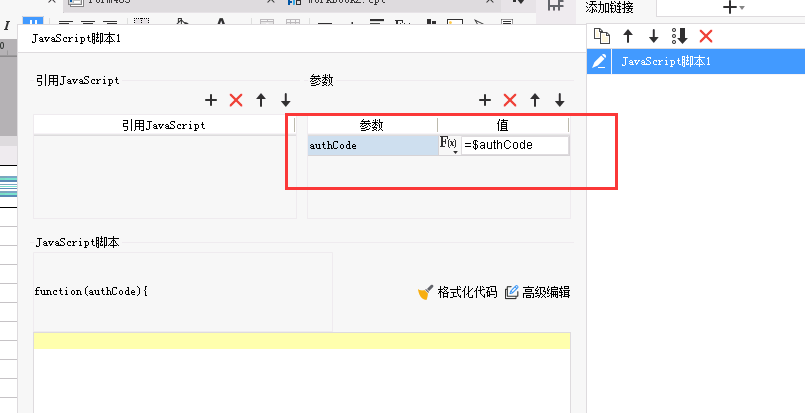
Task: Select the authCode parameter name cell
Action: [371, 145]
